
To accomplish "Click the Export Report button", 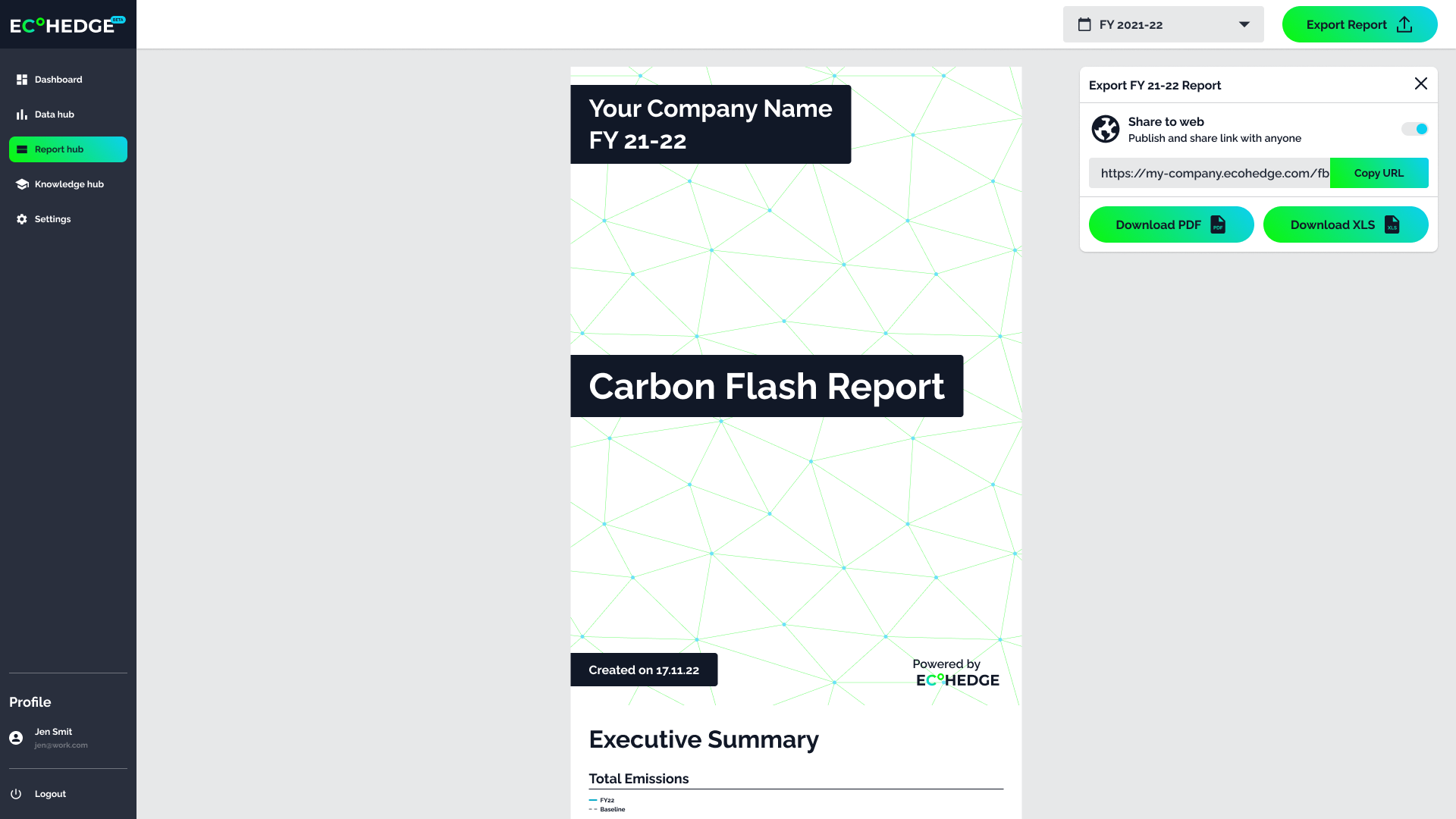I will click(1360, 24).
